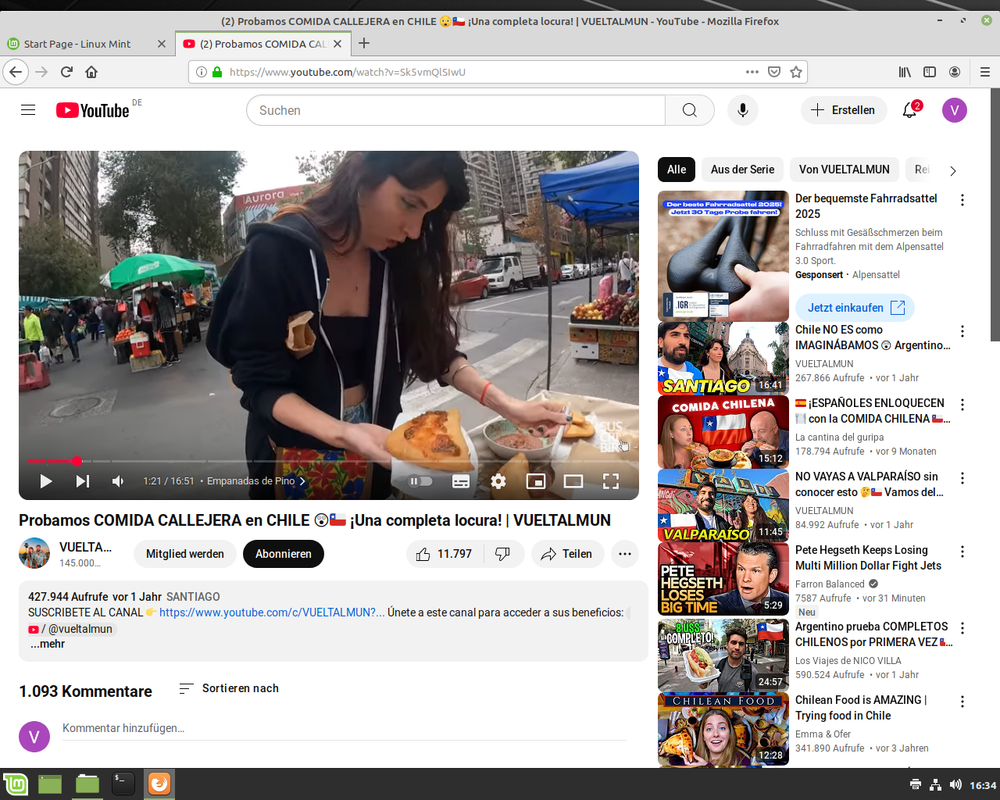Select Aus der Serie chip
The height and width of the screenshot is (800, 1000).
[x=742, y=170]
